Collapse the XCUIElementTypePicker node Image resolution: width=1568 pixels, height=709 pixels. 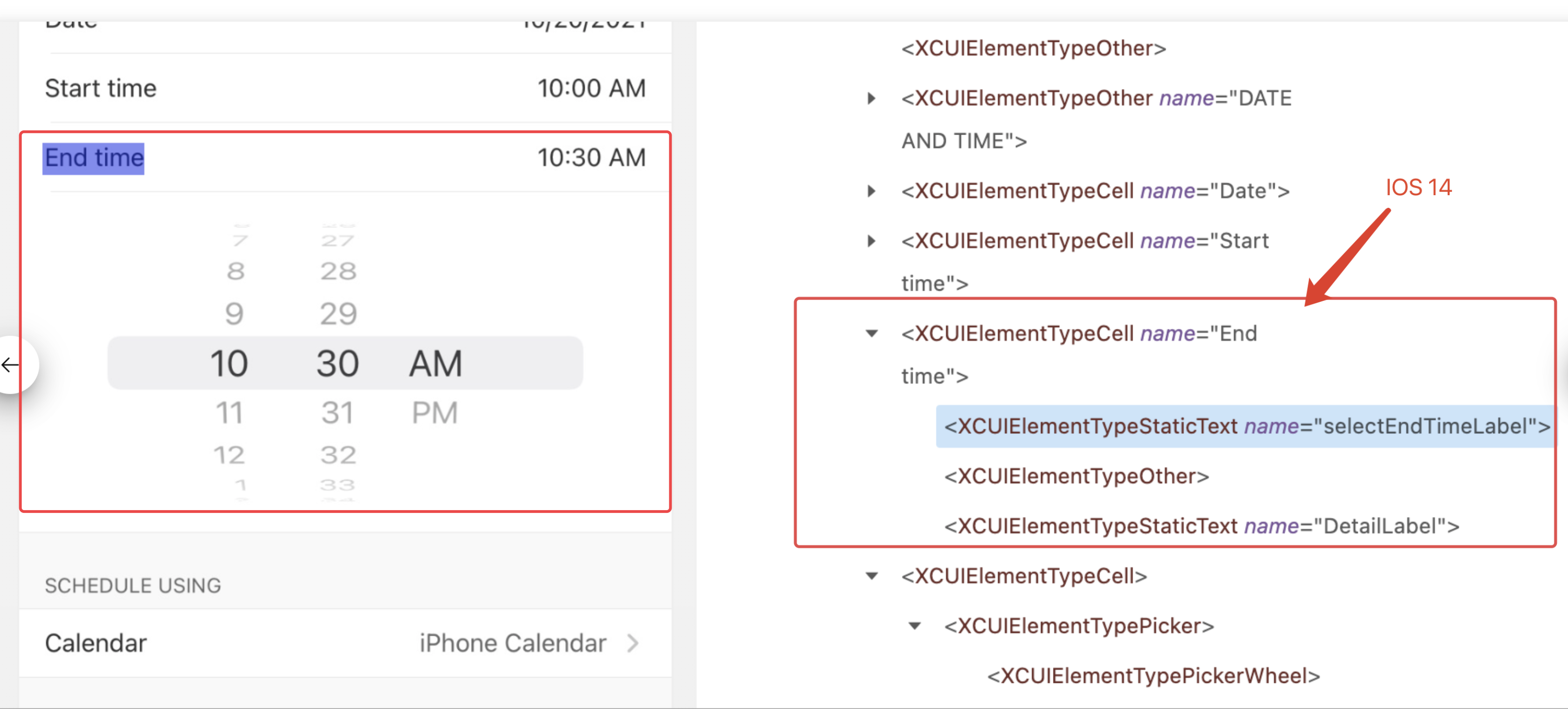pyautogui.click(x=914, y=626)
